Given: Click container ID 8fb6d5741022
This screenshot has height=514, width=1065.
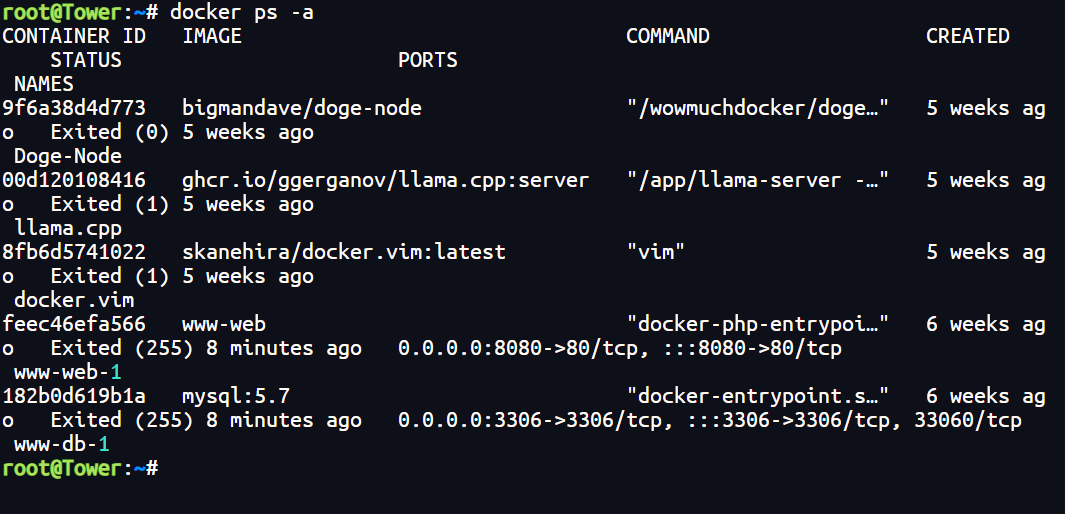Looking at the screenshot, I should tap(74, 253).
